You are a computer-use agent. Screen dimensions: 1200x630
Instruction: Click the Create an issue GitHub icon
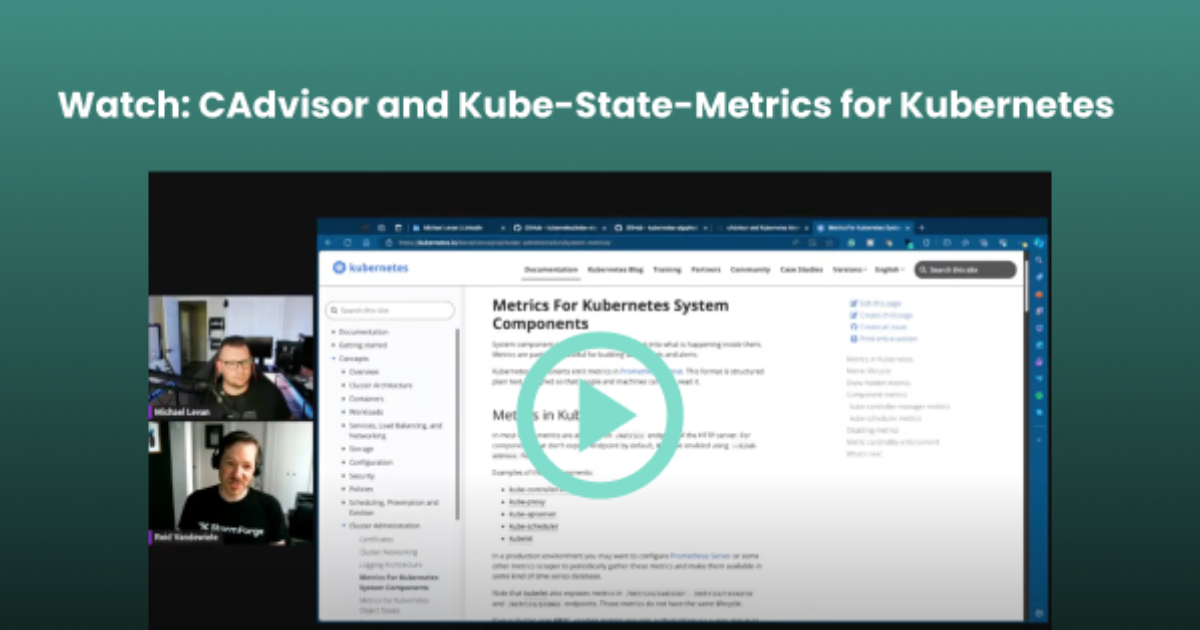tap(853, 327)
